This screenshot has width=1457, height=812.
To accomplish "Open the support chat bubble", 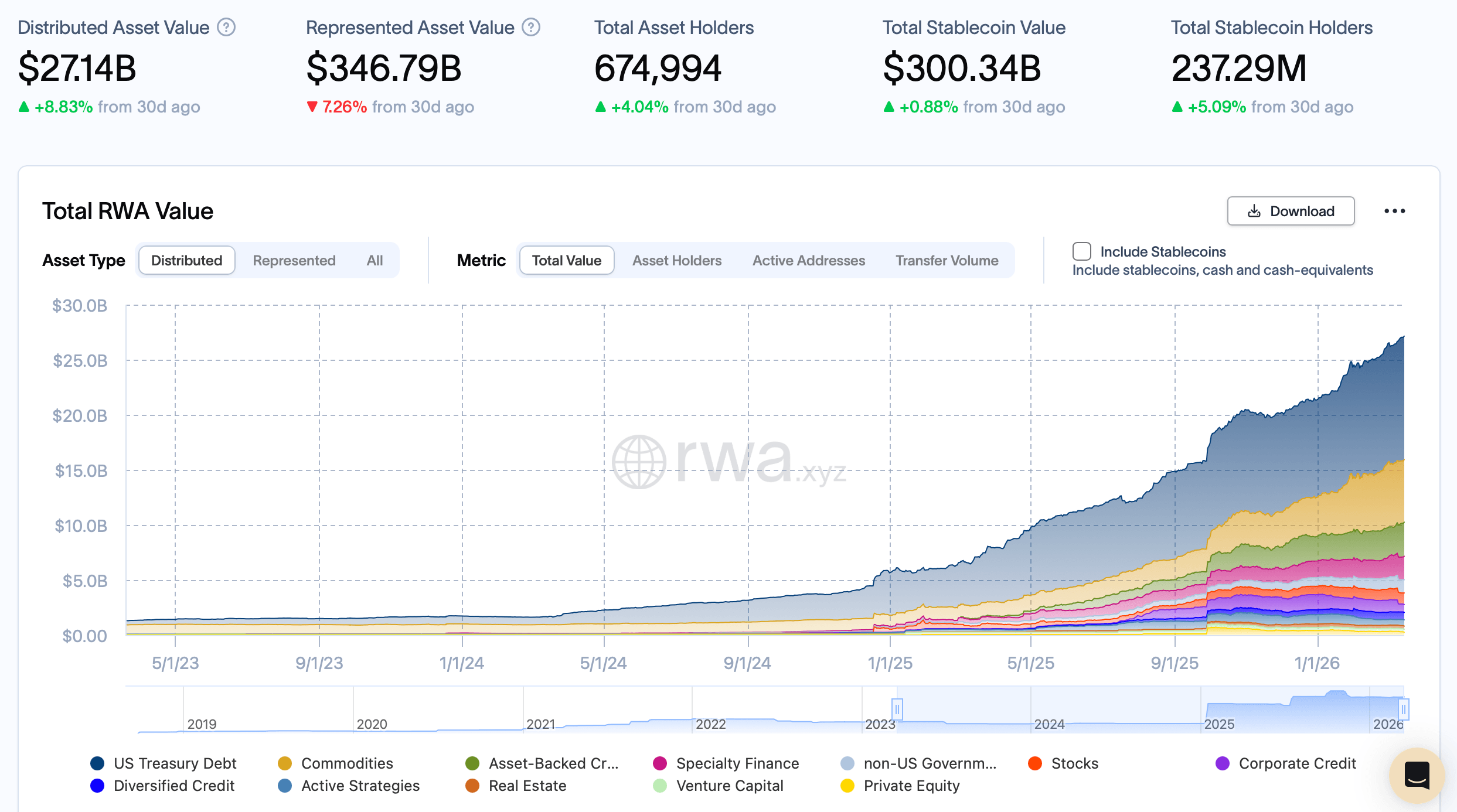I will click(x=1417, y=775).
